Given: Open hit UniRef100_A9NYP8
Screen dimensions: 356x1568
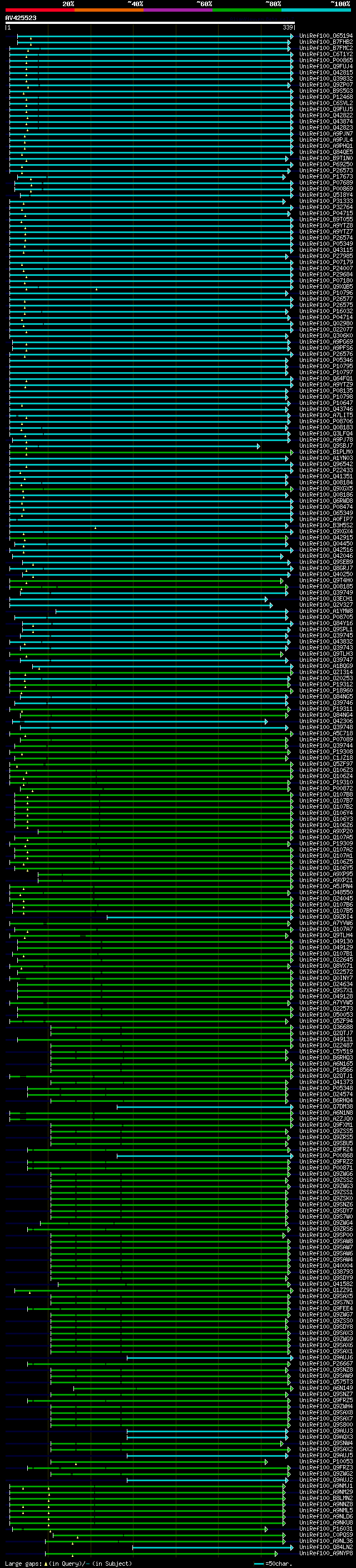Looking at the screenshot, I should [x=325, y=1553].
